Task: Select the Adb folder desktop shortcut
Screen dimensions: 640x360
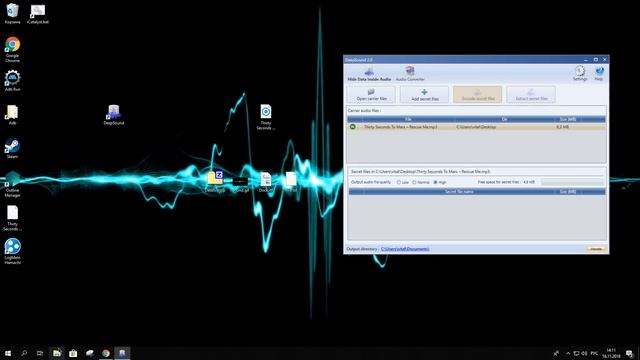Action: click(12, 115)
